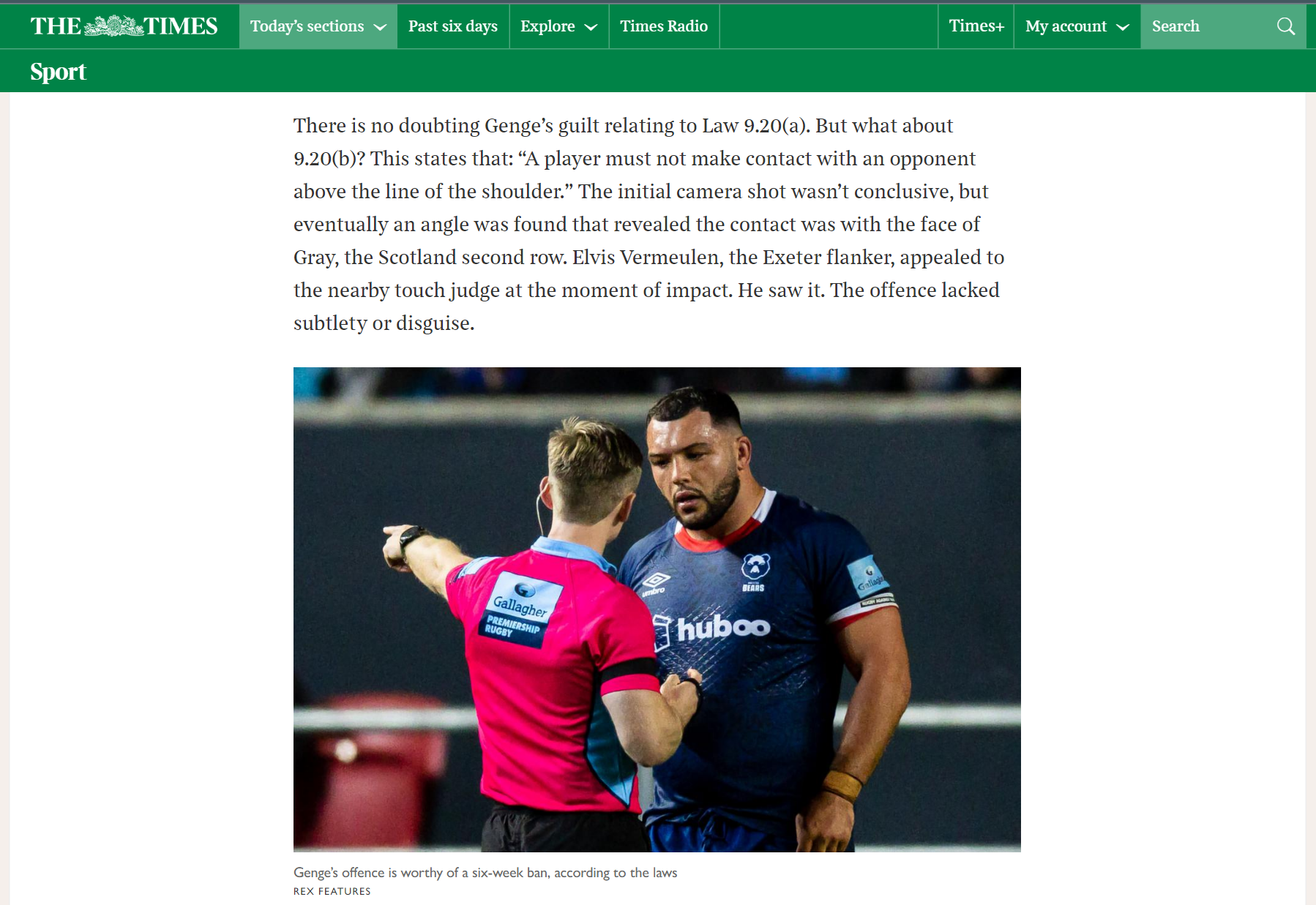Screen dimensions: 1316x905
Task: Click the Explore menu label
Action: pyautogui.click(x=547, y=26)
